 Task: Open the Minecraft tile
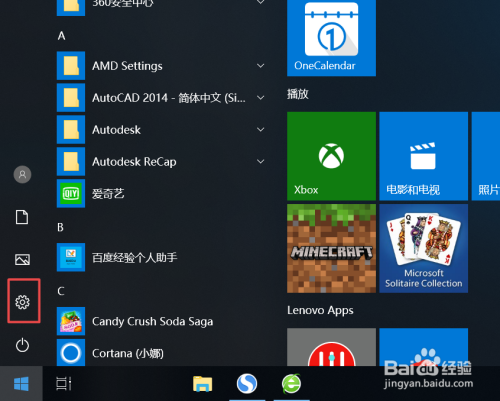pyautogui.click(x=331, y=249)
